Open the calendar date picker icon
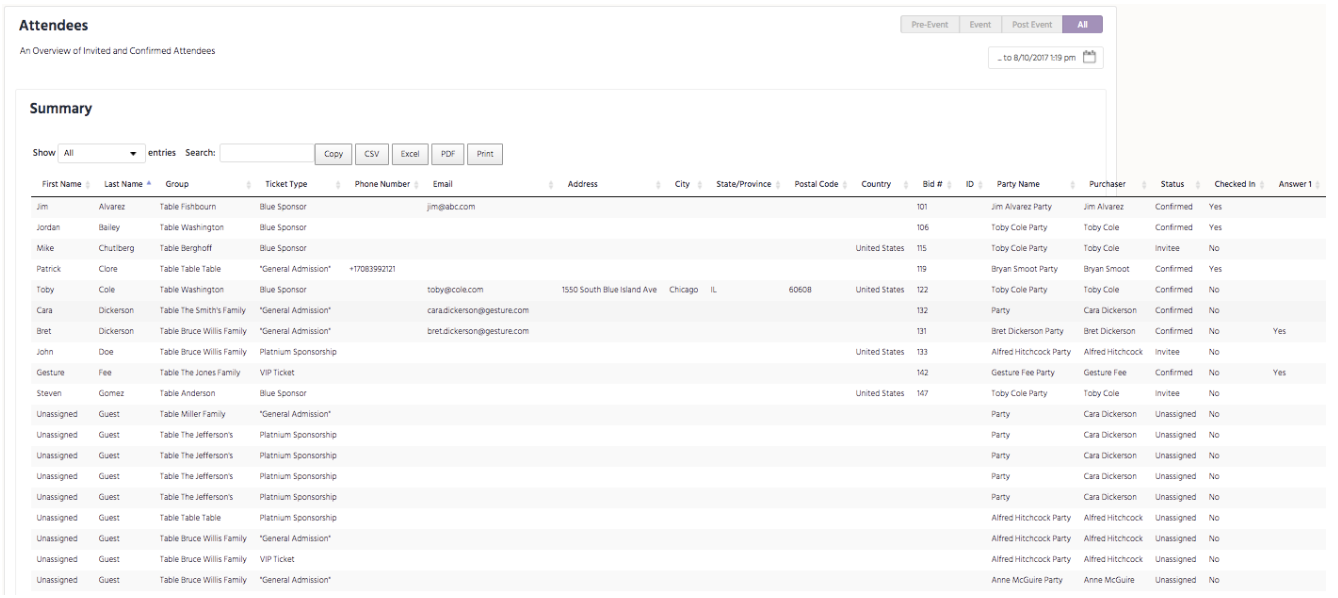This screenshot has height=598, width=1338. 1090,57
